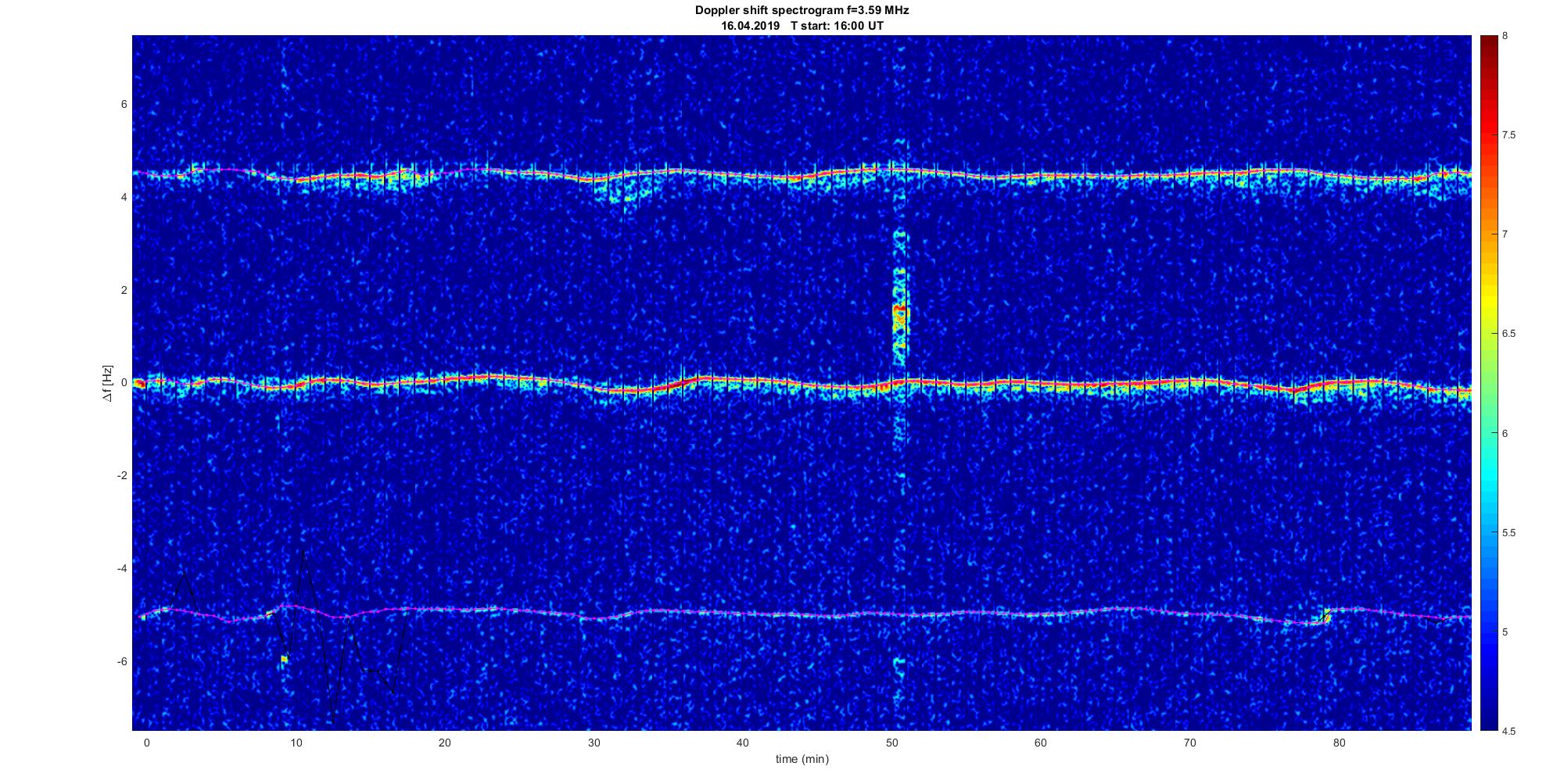Click colorbar tick label 6.5

point(1508,334)
